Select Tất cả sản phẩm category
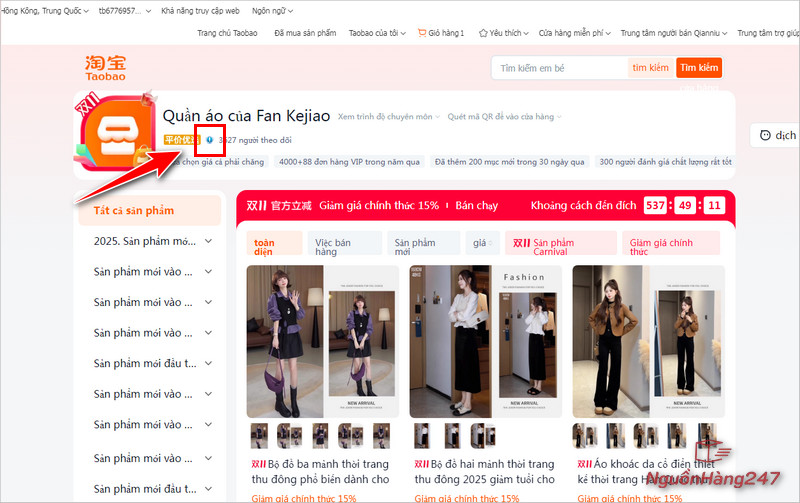This screenshot has height=503, width=800. [x=149, y=211]
